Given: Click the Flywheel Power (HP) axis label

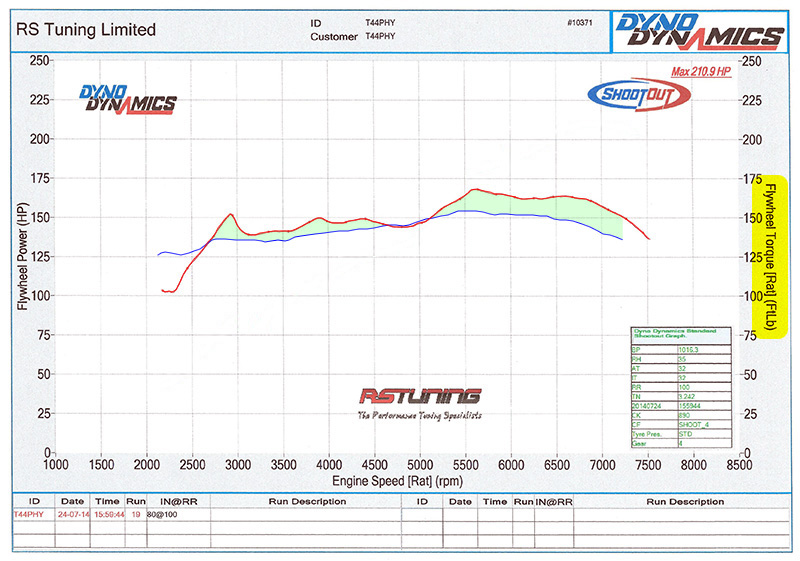Looking at the screenshot, I should [21, 256].
